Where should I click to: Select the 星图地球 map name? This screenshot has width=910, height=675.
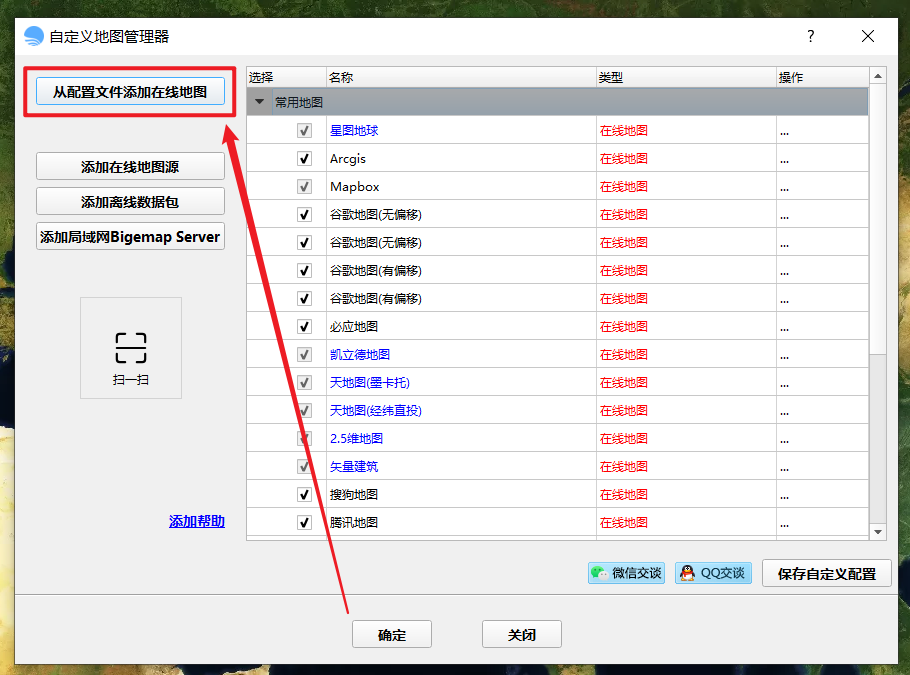(354, 131)
